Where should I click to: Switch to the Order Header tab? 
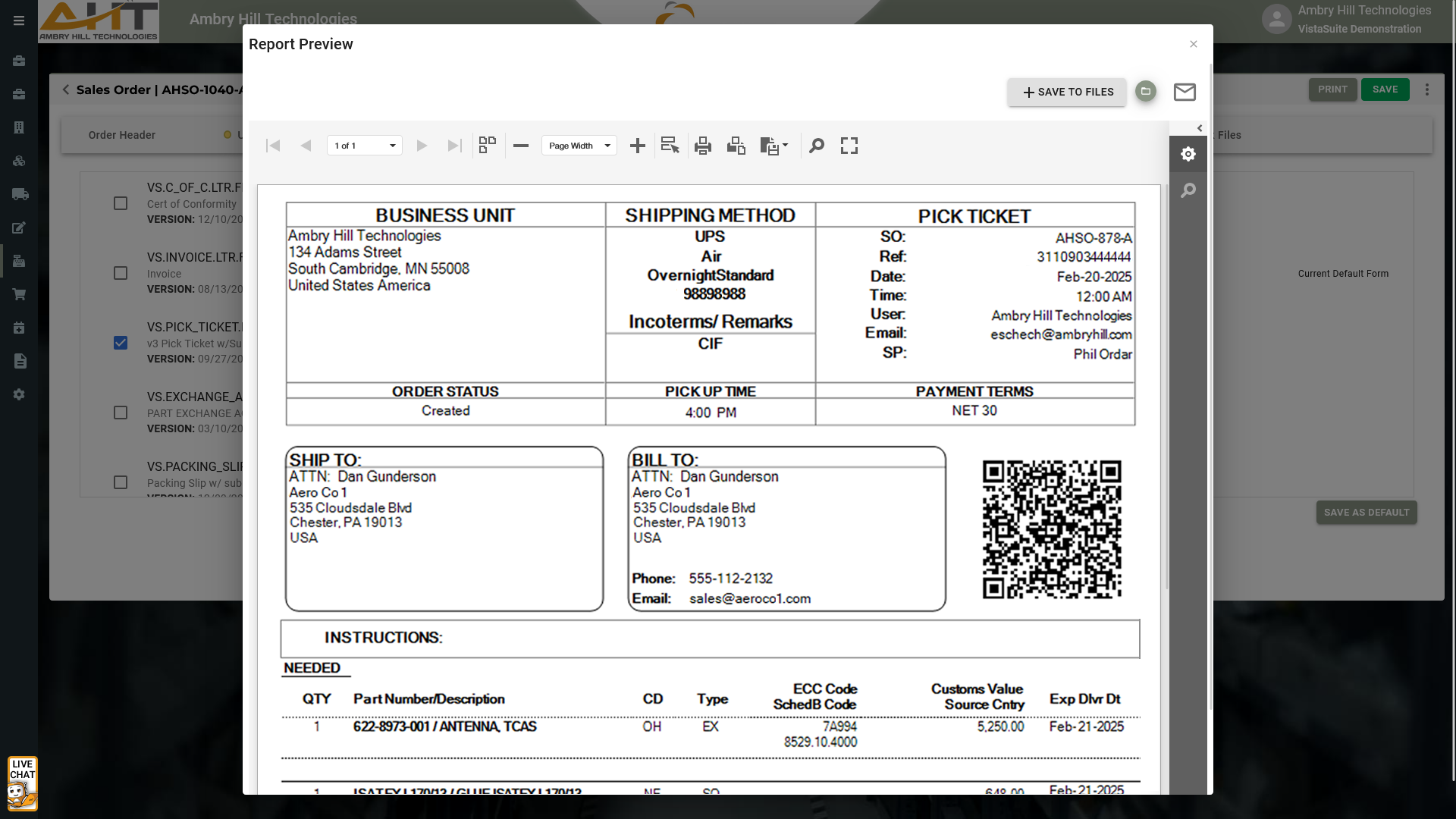click(121, 135)
